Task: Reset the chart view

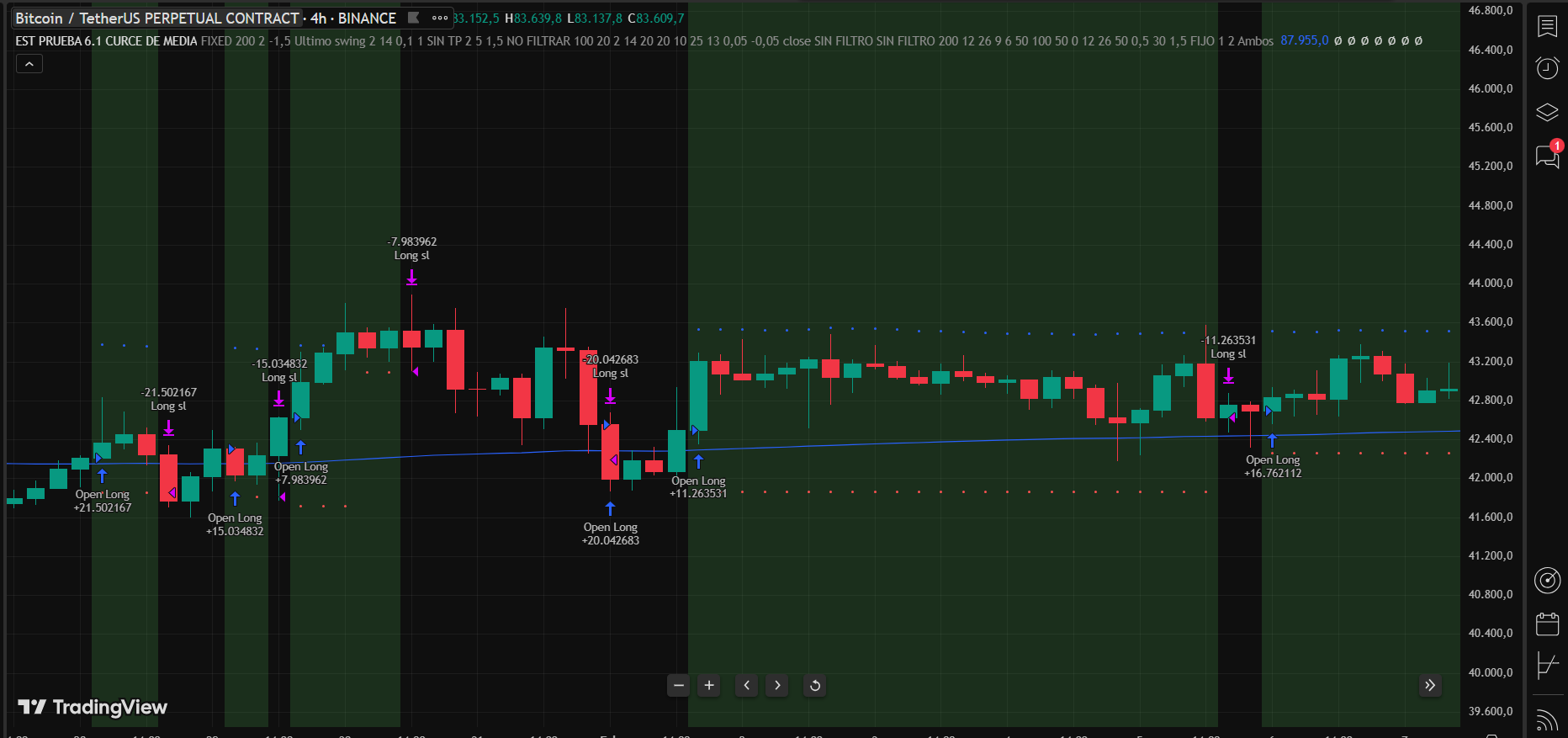Action: tap(814, 685)
